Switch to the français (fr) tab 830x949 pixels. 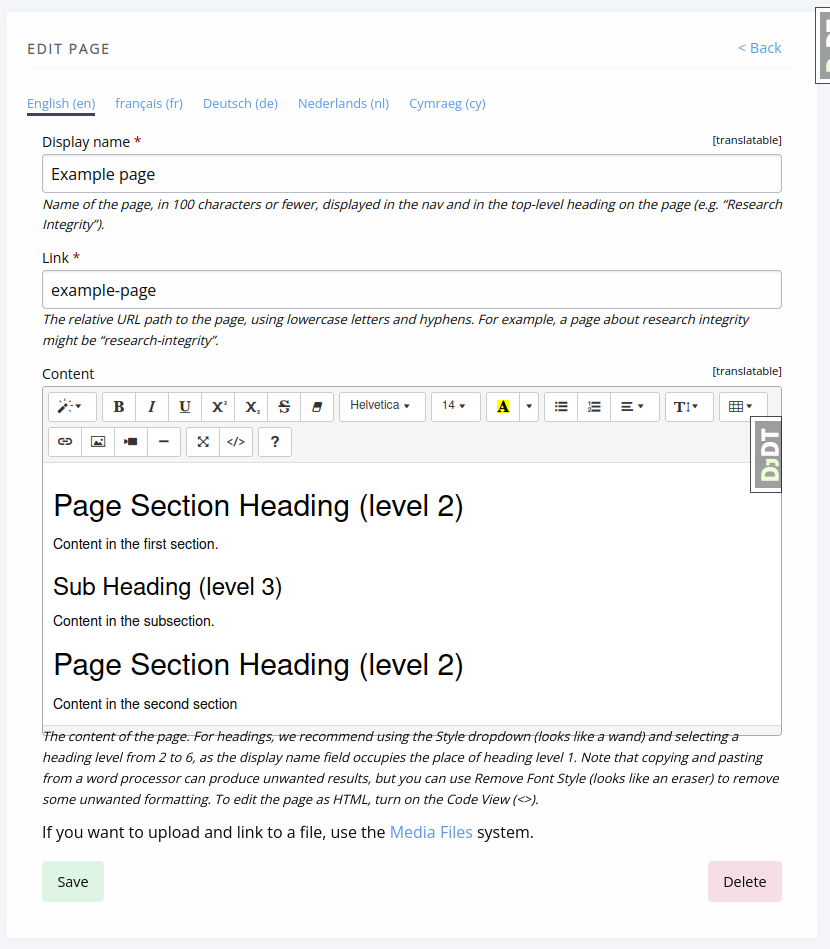coord(149,104)
